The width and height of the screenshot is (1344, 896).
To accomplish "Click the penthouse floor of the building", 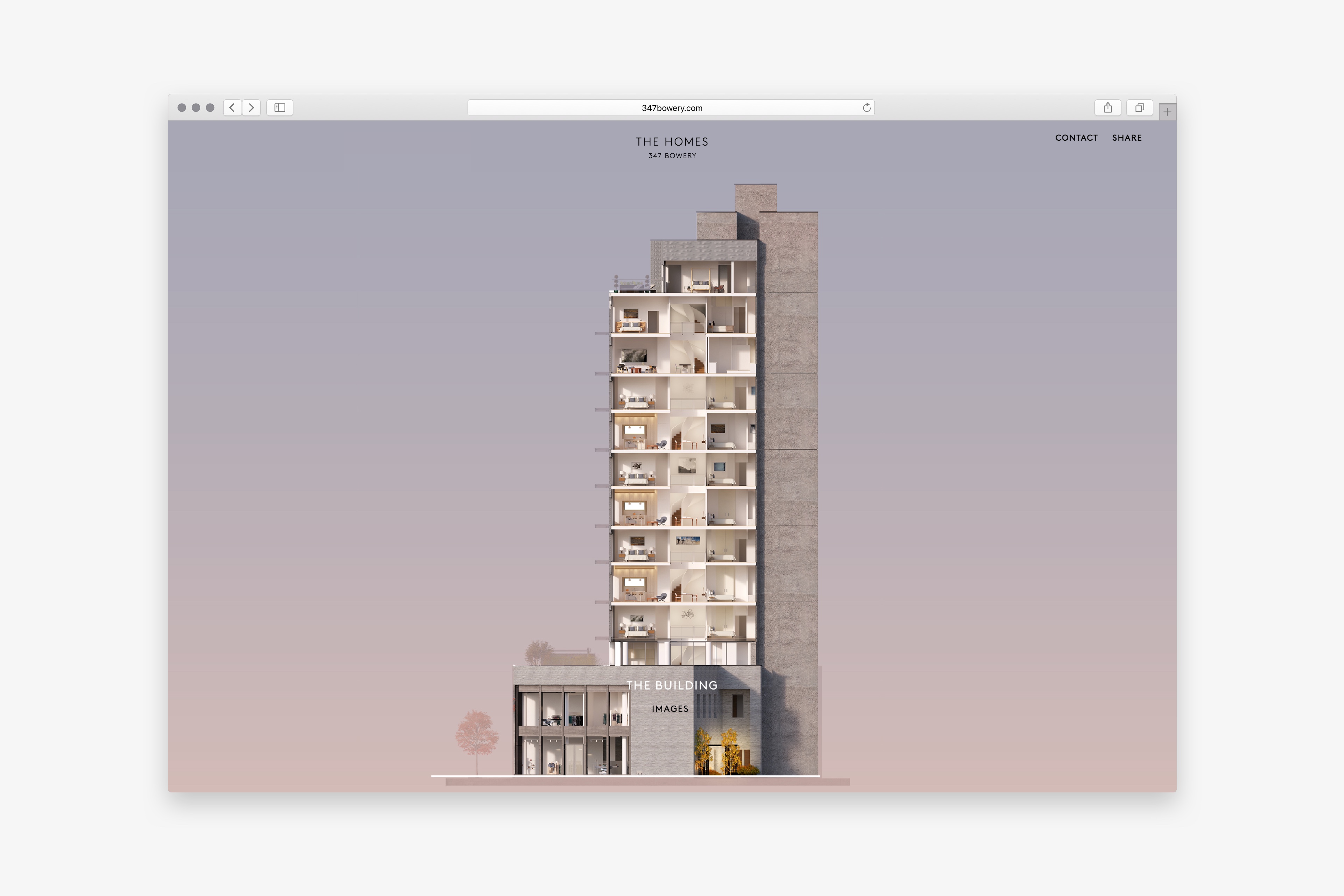I will coord(708,277).
